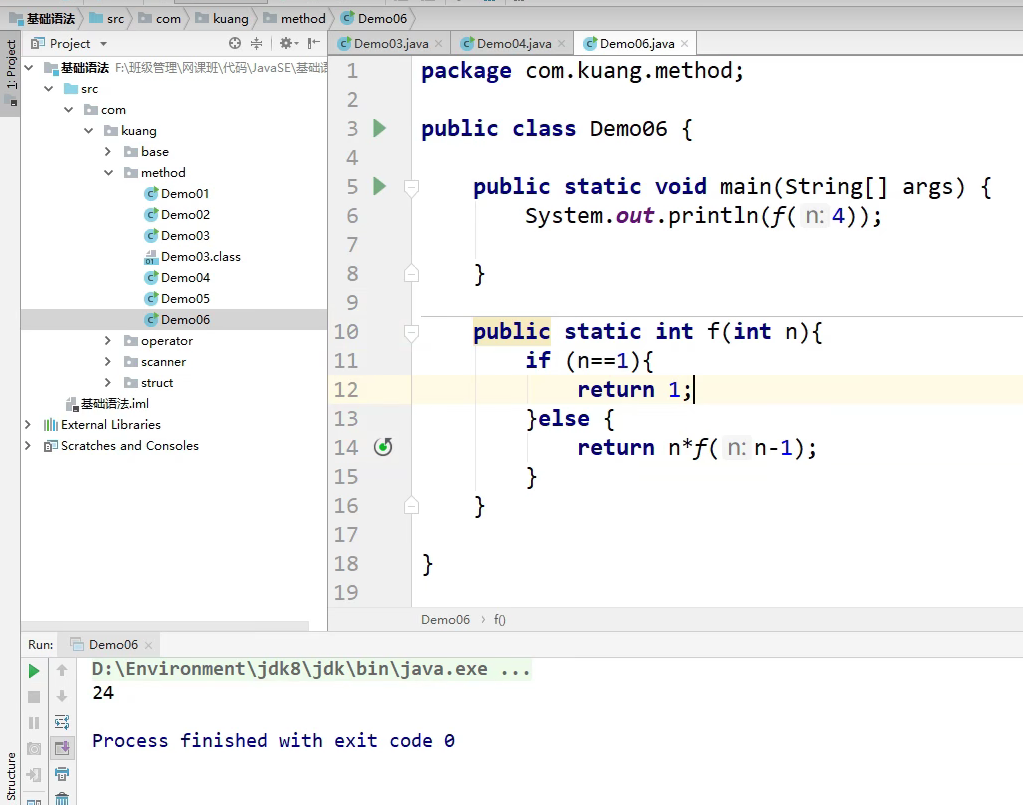Place cursor on line 12 return statement
1023x805 pixels.
point(634,389)
